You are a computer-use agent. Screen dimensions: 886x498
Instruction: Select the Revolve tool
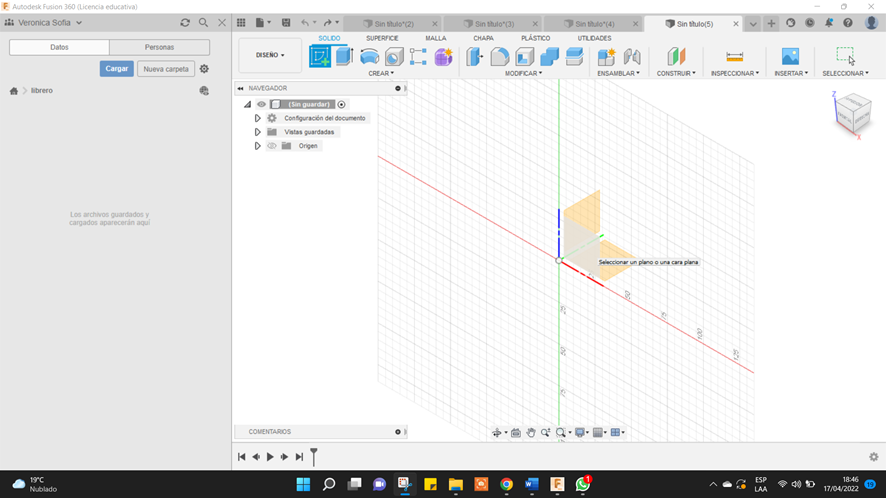369,57
